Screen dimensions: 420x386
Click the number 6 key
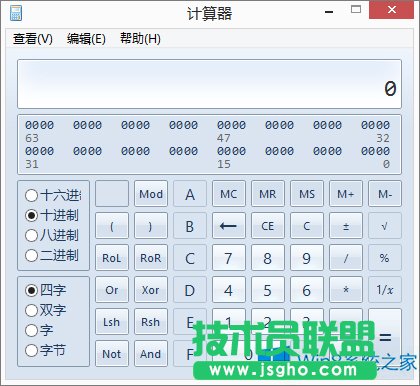307,290
